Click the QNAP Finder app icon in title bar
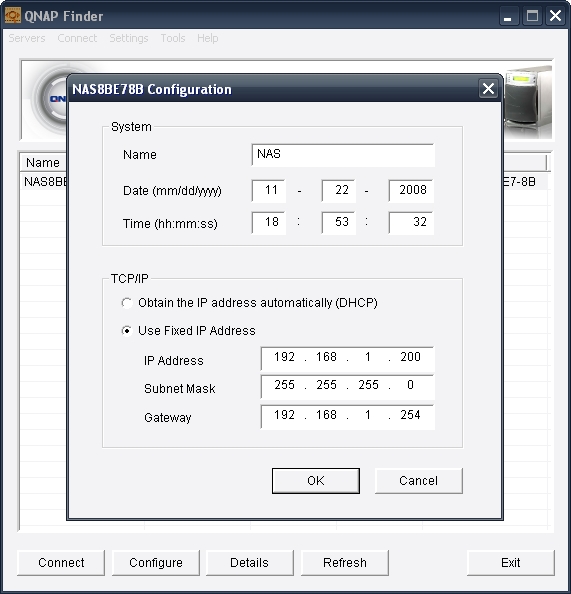This screenshot has height=594, width=571. (x=13, y=16)
